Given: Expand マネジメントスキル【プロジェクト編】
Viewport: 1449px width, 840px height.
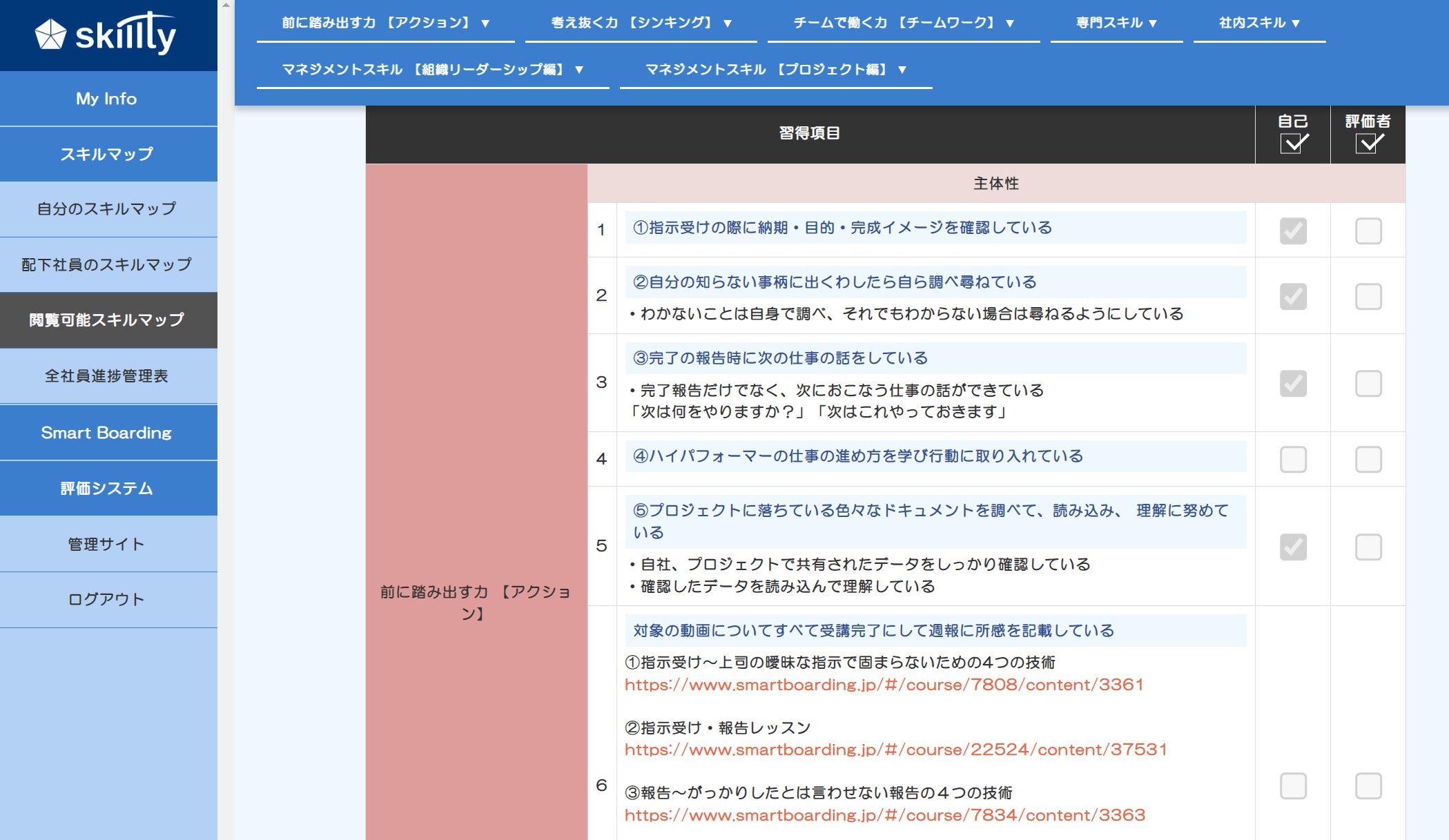Looking at the screenshot, I should (775, 68).
